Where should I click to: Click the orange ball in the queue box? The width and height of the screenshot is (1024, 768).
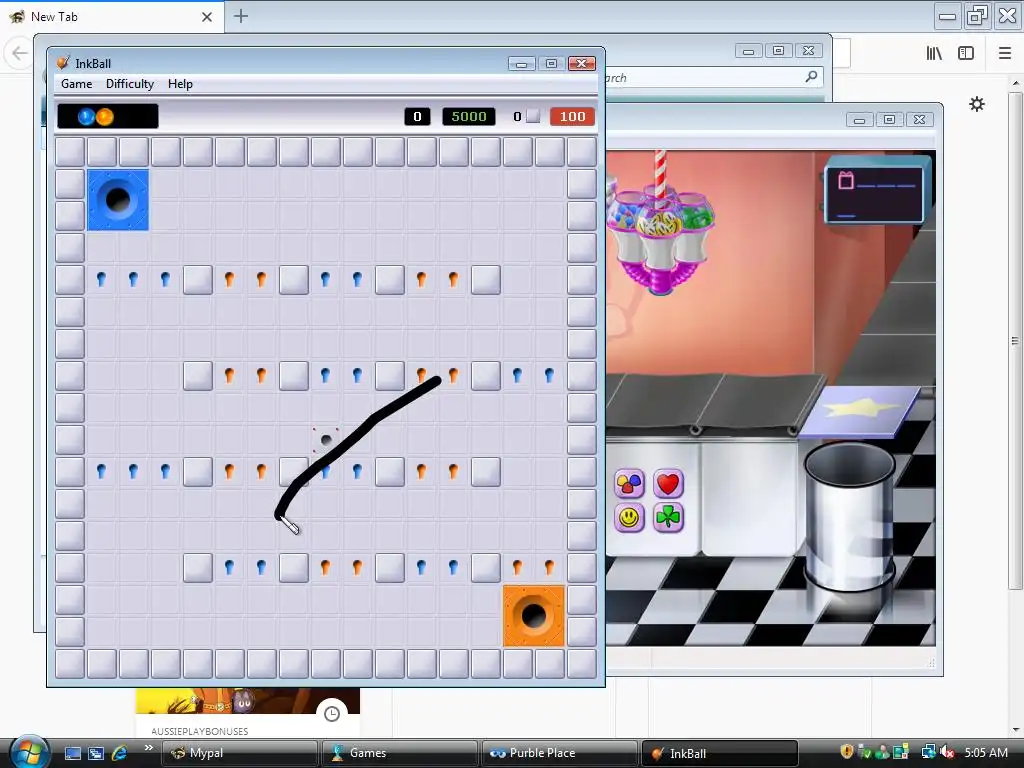coord(104,117)
